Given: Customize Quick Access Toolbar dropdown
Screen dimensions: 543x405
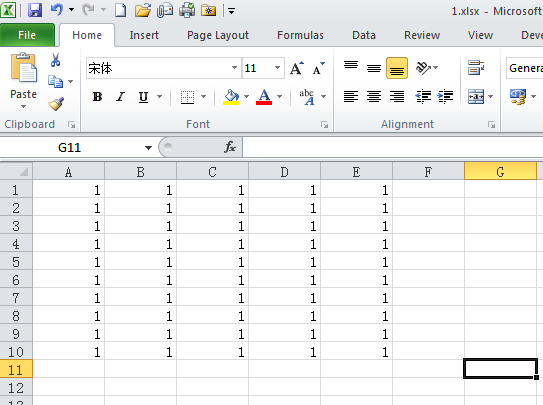Looking at the screenshot, I should pos(231,11).
